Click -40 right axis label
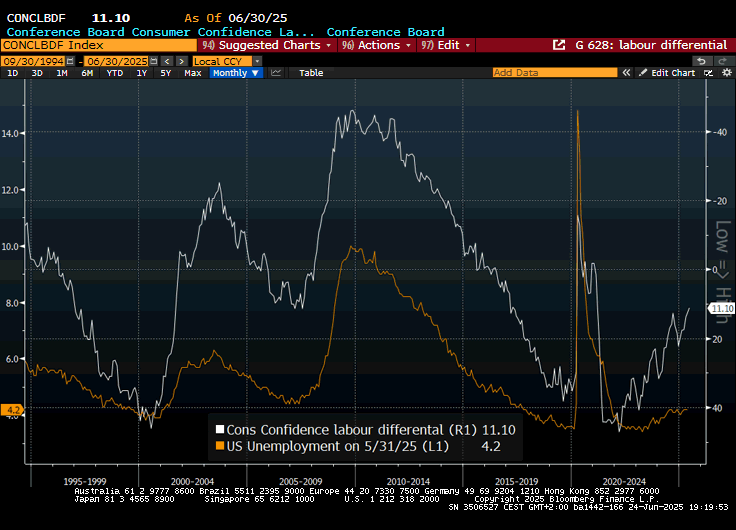This screenshot has width=736, height=530. coord(720,132)
